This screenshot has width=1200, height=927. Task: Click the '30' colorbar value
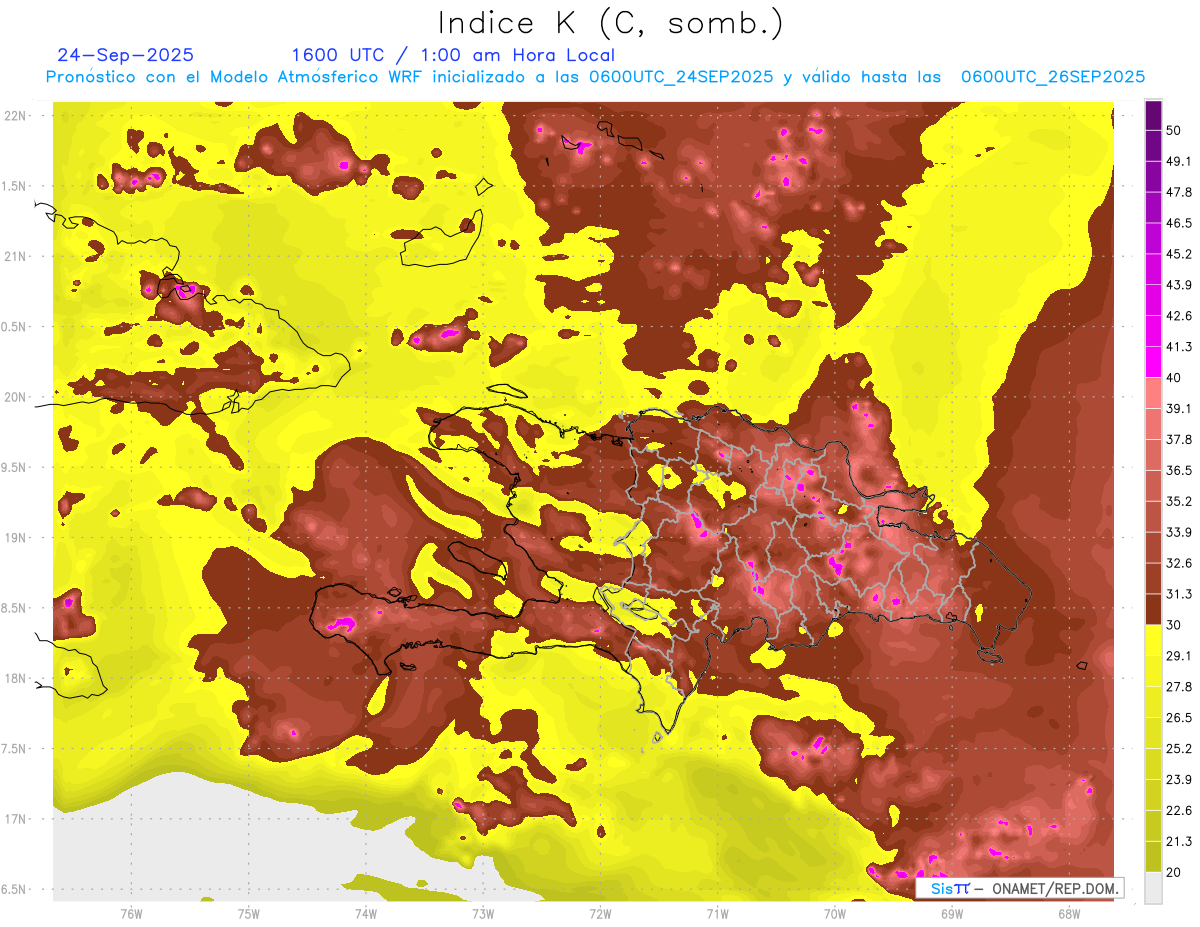point(1174,625)
